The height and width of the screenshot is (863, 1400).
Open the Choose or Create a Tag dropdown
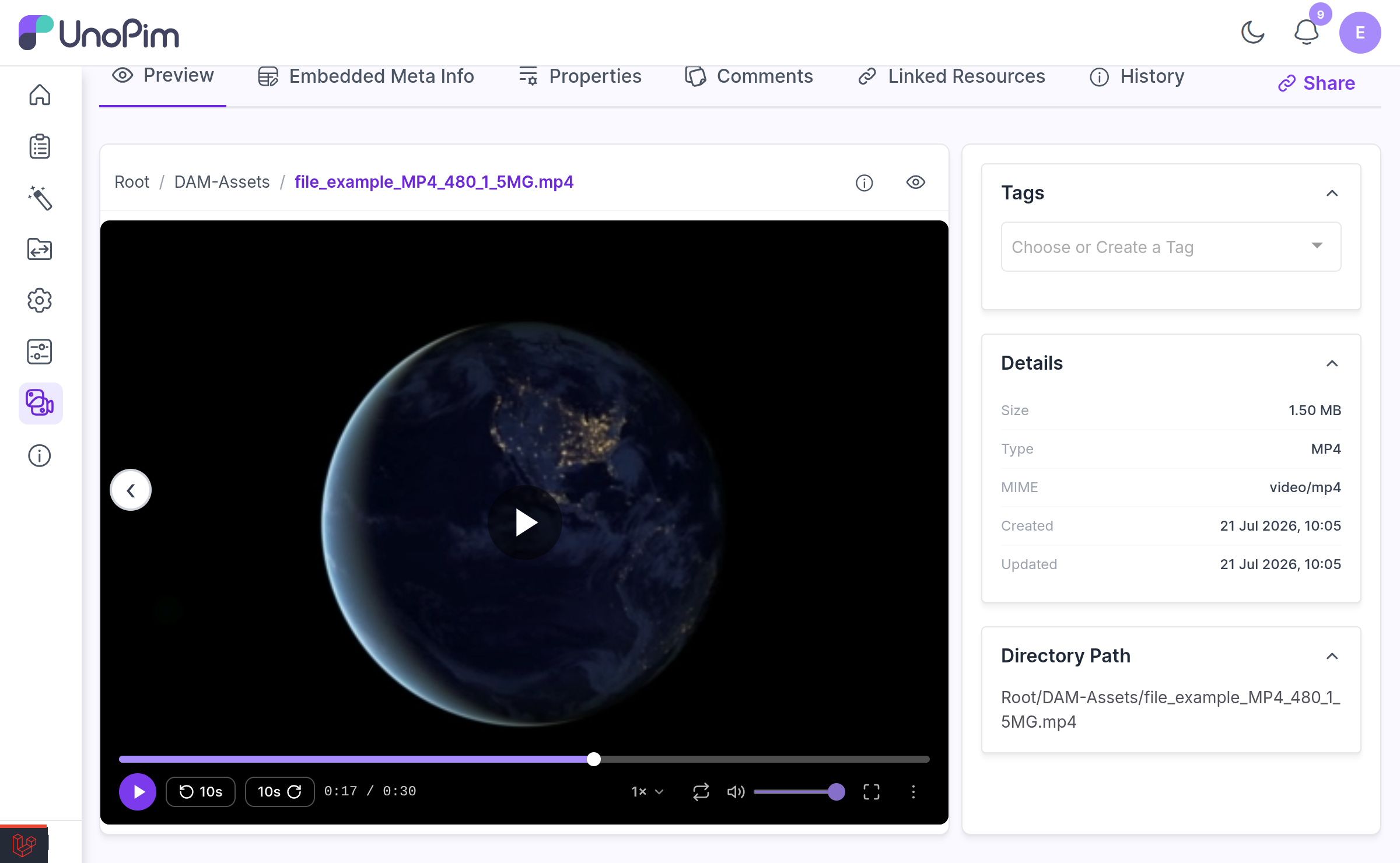[1171, 247]
